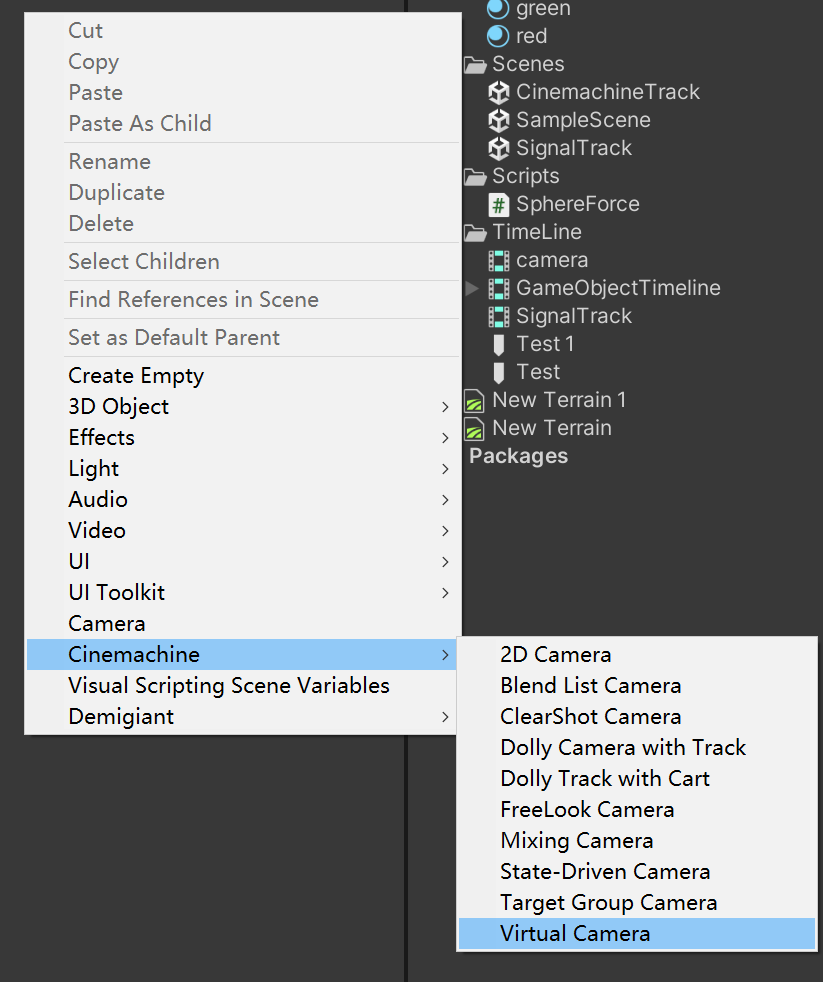
Task: Create a Blend List Camera
Action: pos(637,686)
